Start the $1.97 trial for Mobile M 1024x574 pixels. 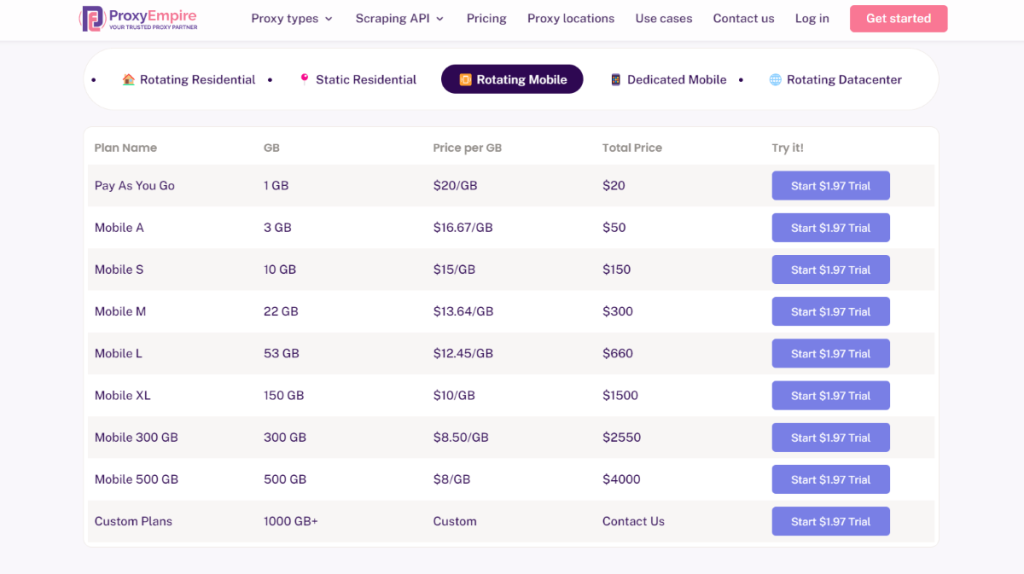pyautogui.click(x=830, y=312)
